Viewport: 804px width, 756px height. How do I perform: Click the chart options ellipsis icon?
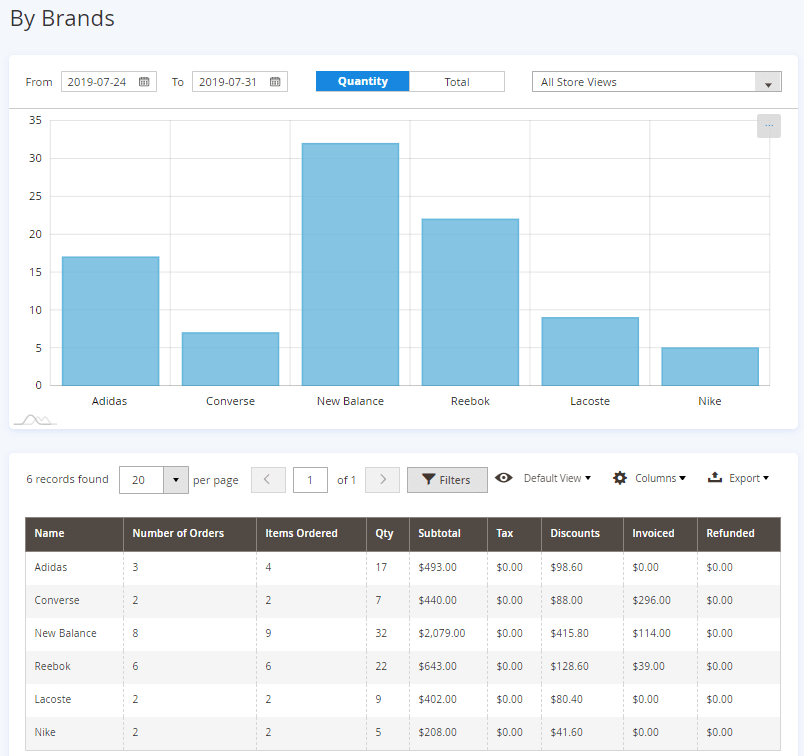(768, 126)
